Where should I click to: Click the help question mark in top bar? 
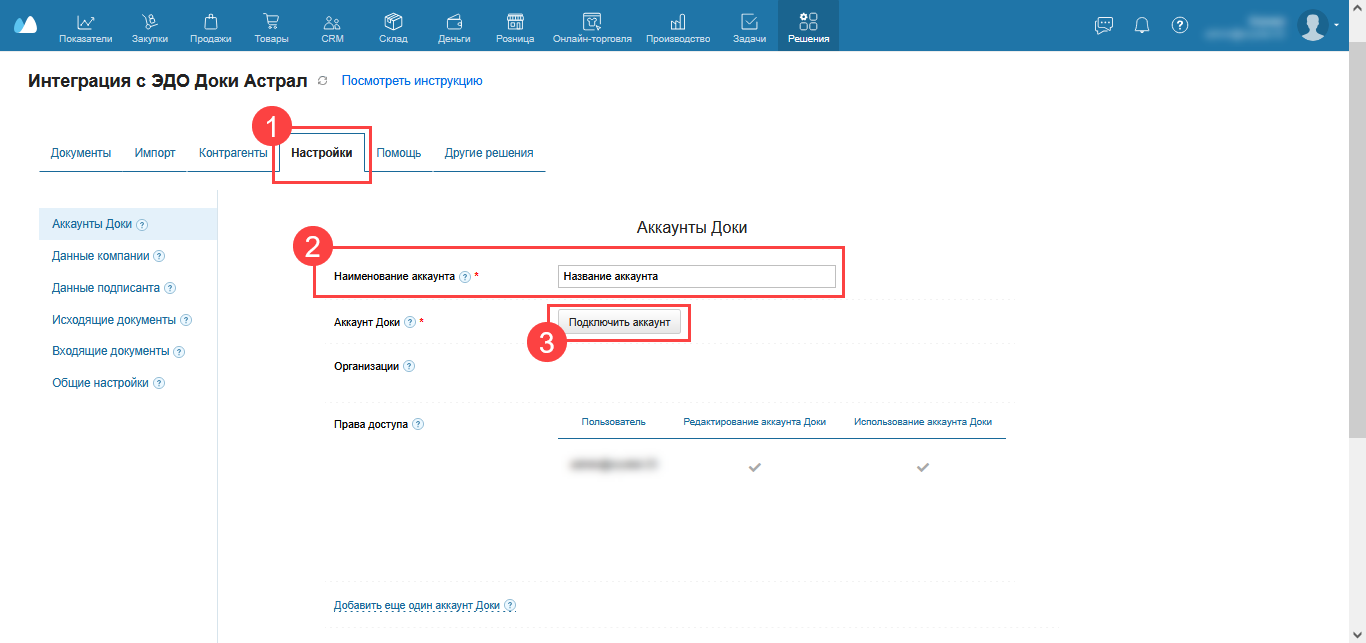pyautogui.click(x=1180, y=26)
